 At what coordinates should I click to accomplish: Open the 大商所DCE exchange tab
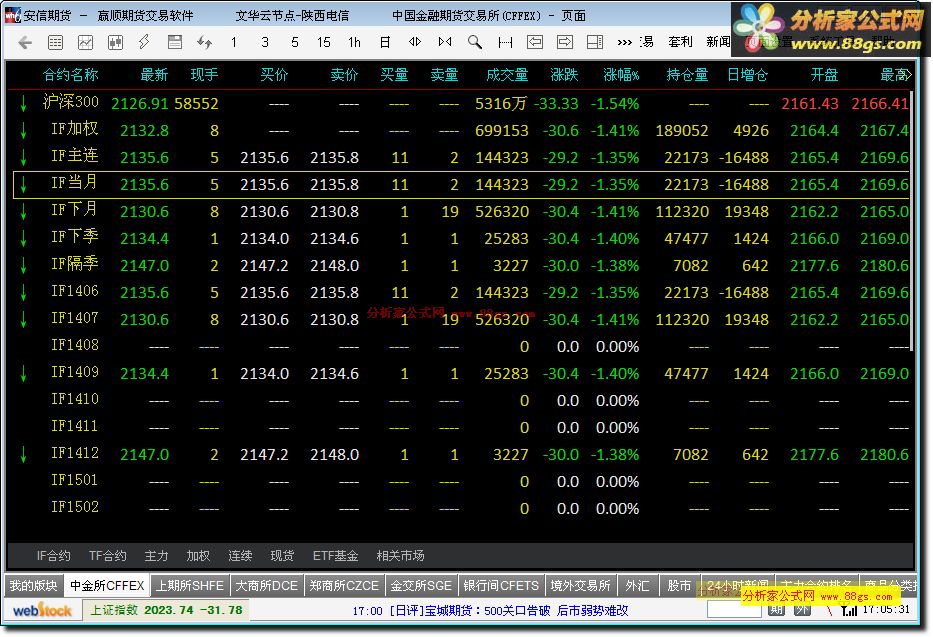click(267, 586)
